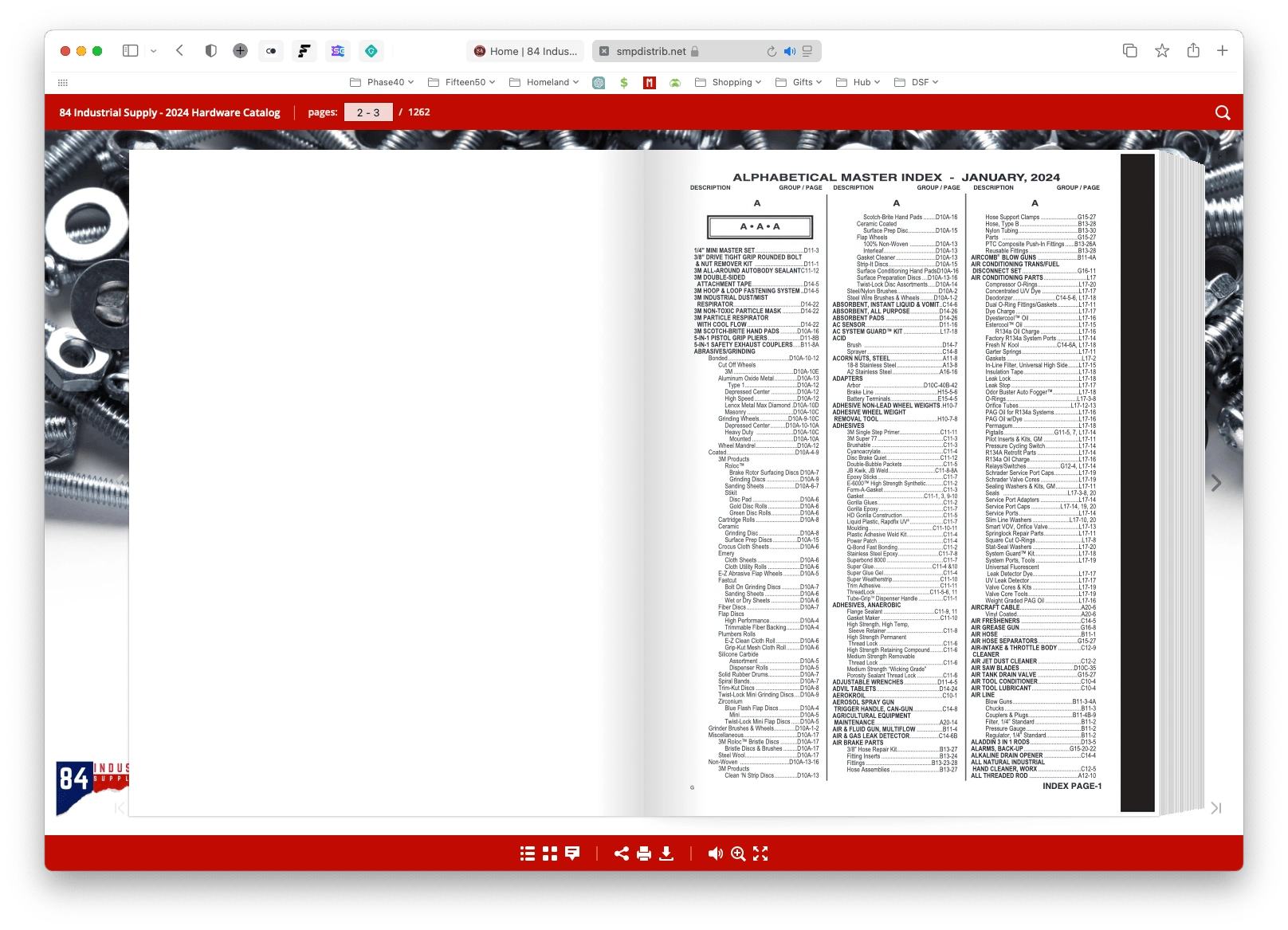Go to the next catalog page

pos(1215,483)
